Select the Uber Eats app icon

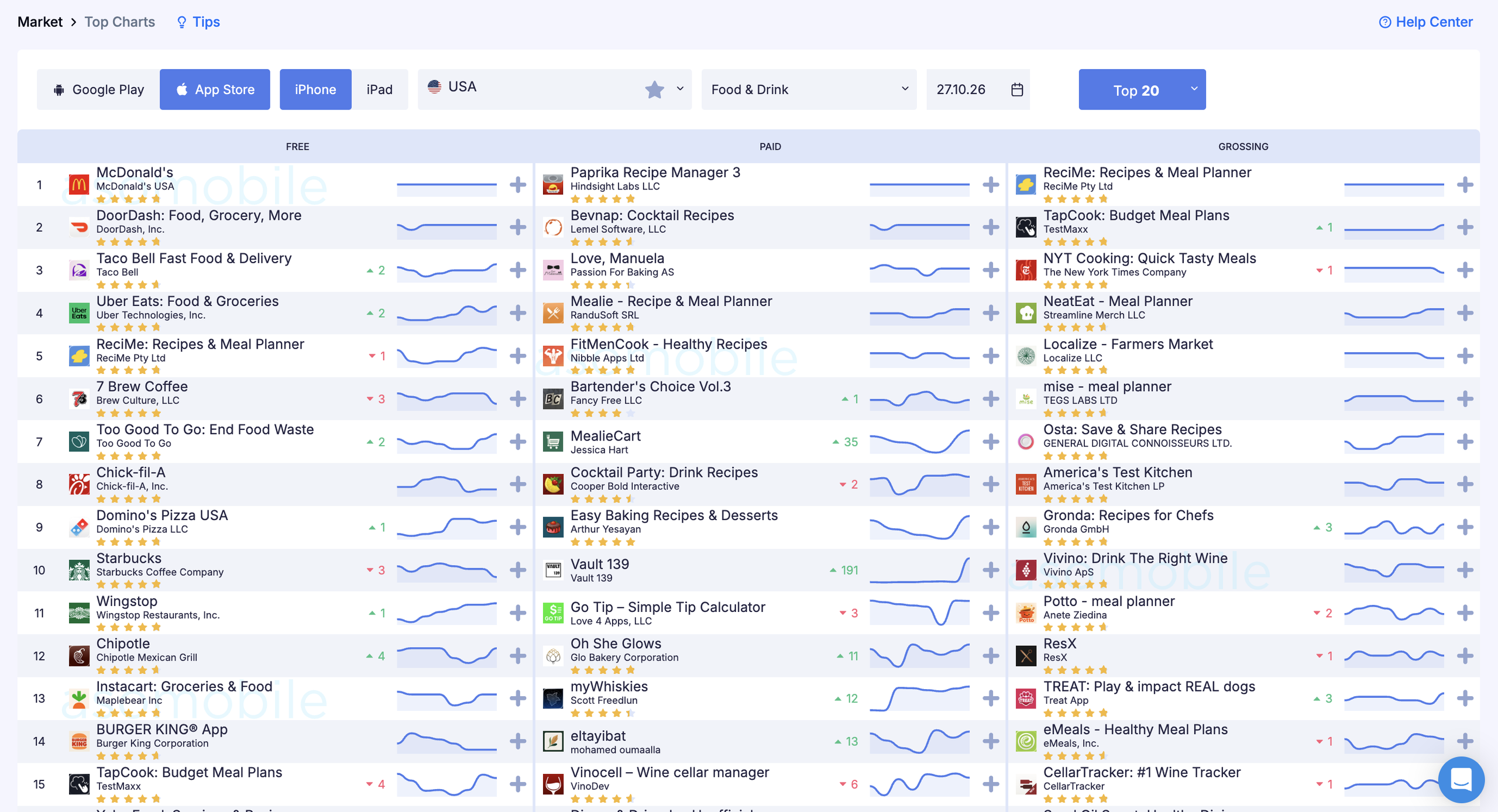79,313
